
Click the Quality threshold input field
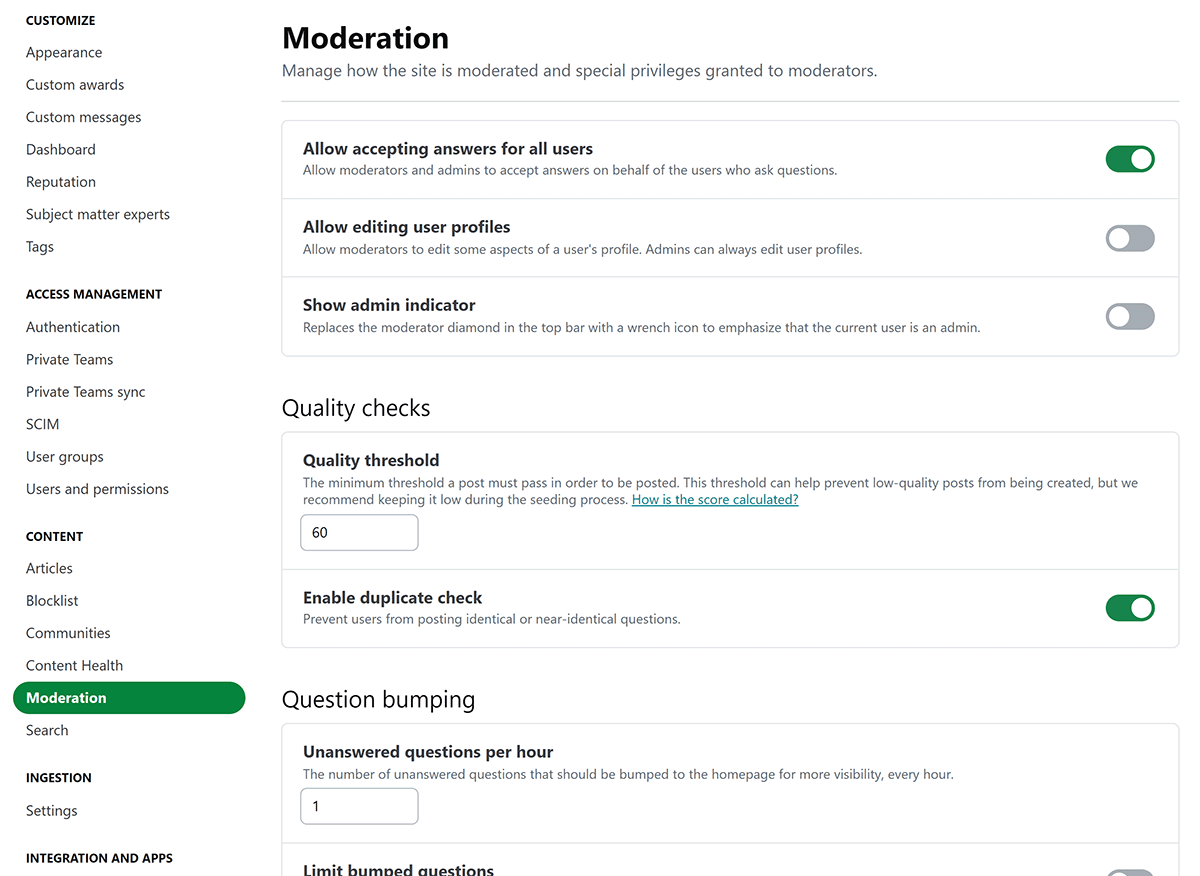click(359, 533)
